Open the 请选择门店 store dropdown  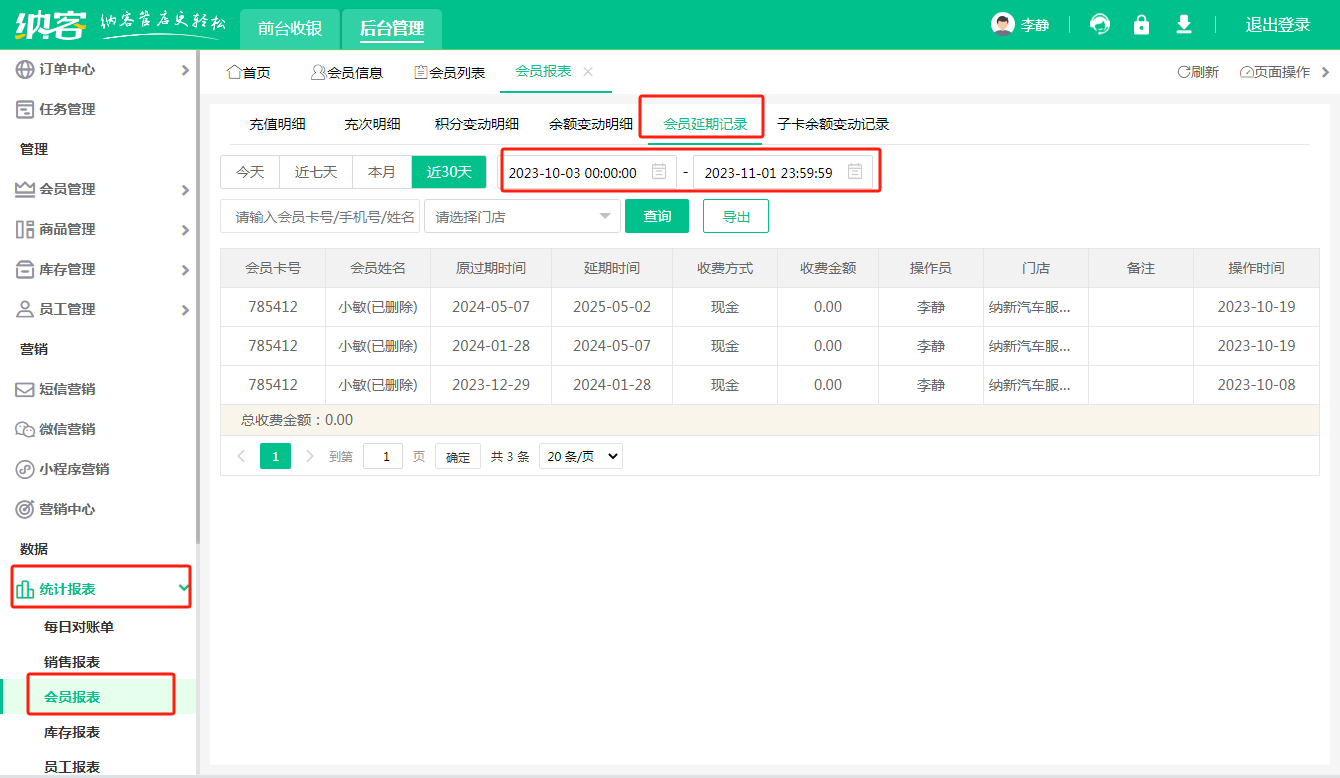tap(522, 216)
